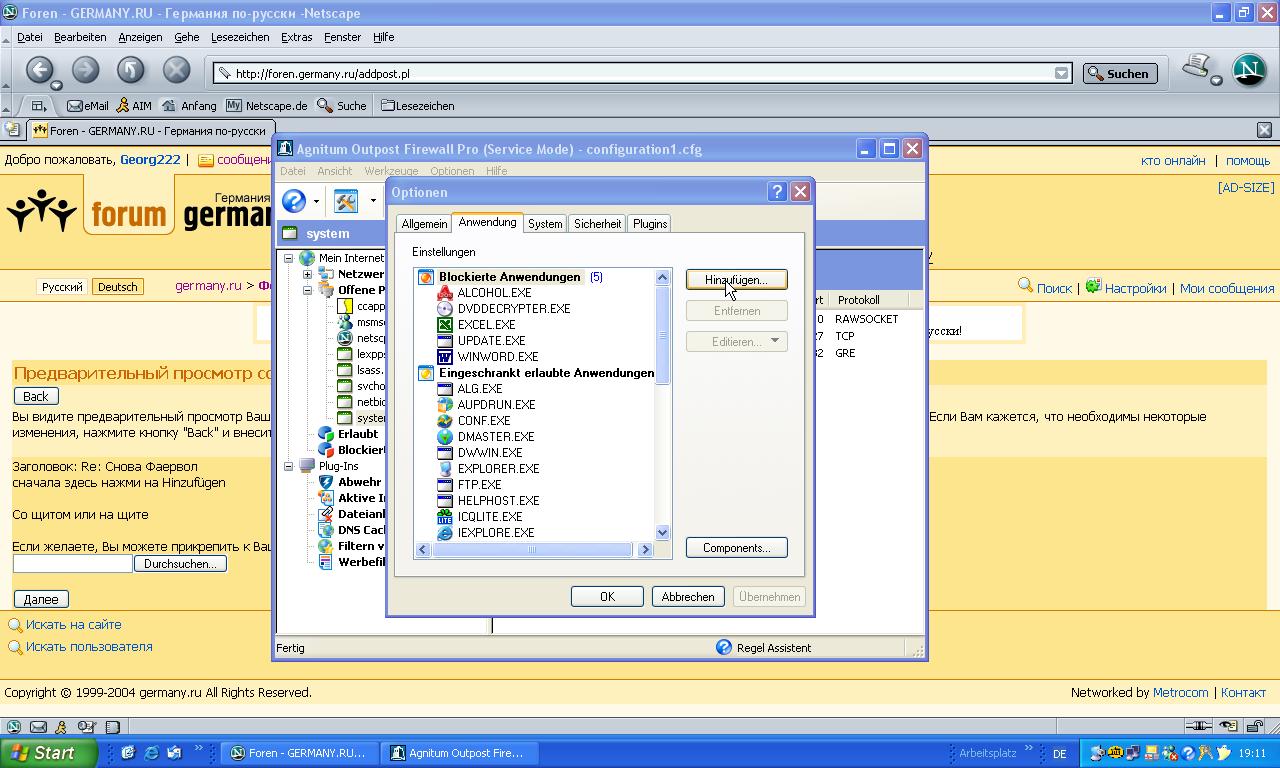This screenshot has height=768, width=1280.
Task: Click the Back button on forum page
Action: [x=36, y=396]
